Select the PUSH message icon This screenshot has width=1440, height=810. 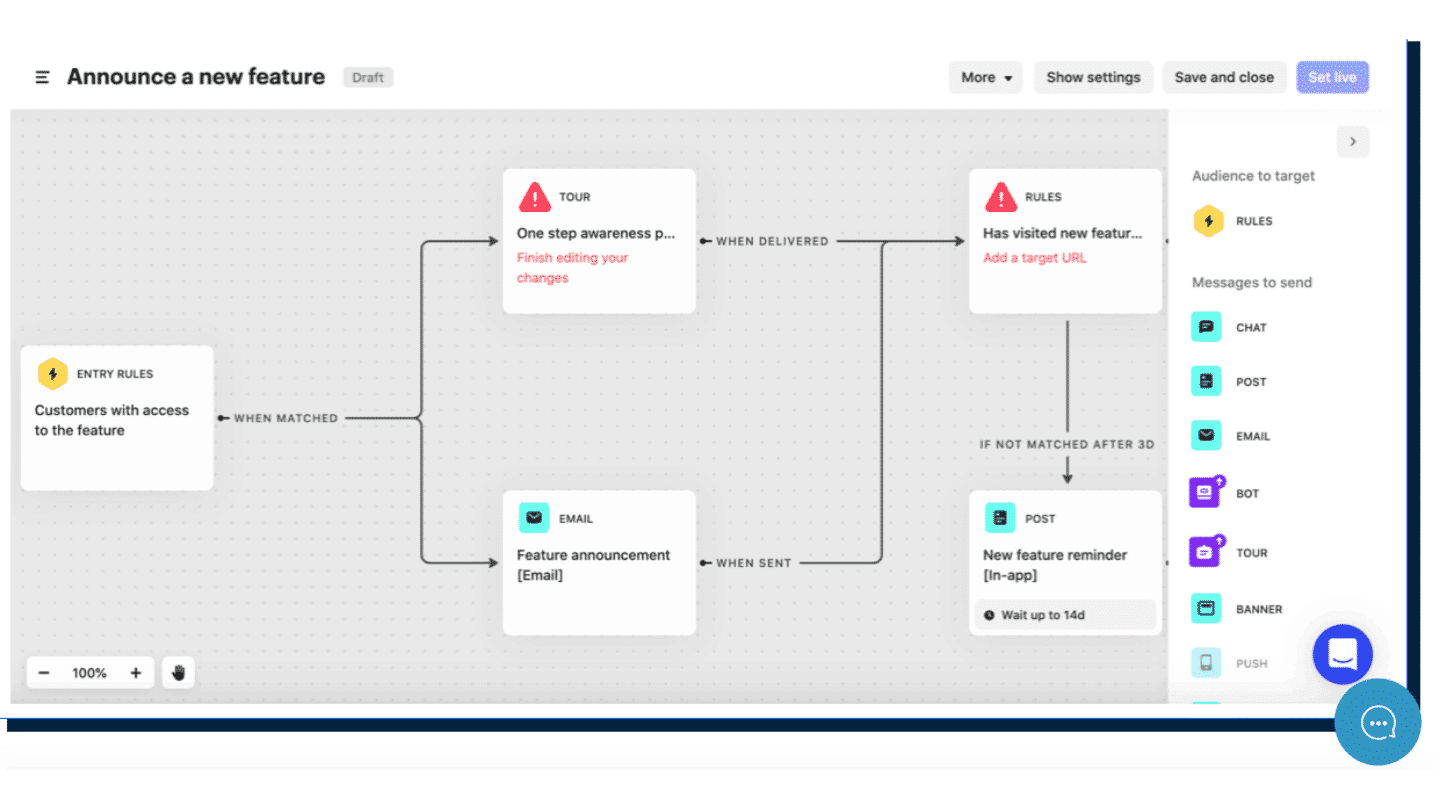click(x=1207, y=663)
